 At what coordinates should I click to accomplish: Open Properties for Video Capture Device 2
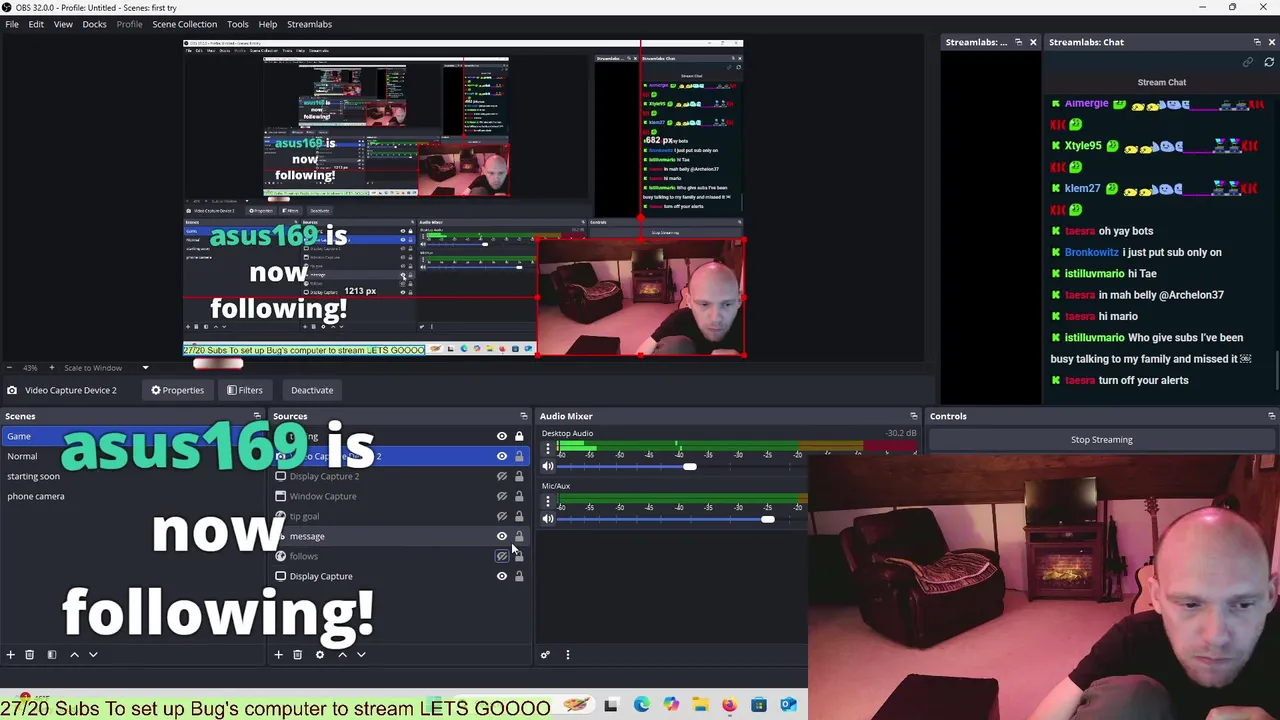[x=177, y=390]
